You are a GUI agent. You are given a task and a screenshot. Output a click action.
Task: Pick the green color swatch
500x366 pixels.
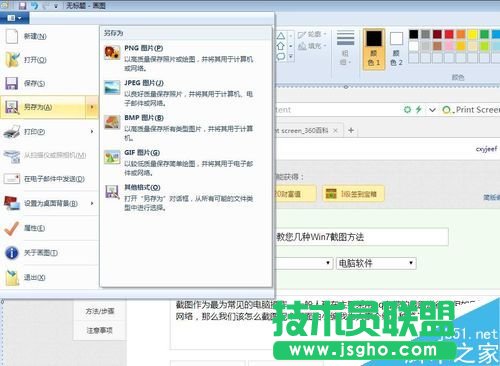[484, 34]
